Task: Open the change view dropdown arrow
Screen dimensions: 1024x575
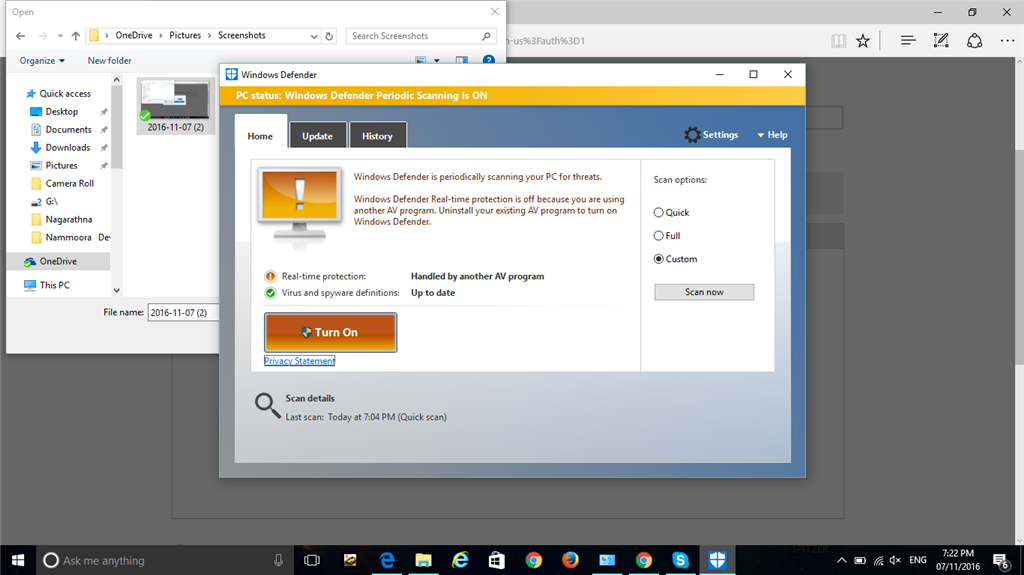Action: 437,60
